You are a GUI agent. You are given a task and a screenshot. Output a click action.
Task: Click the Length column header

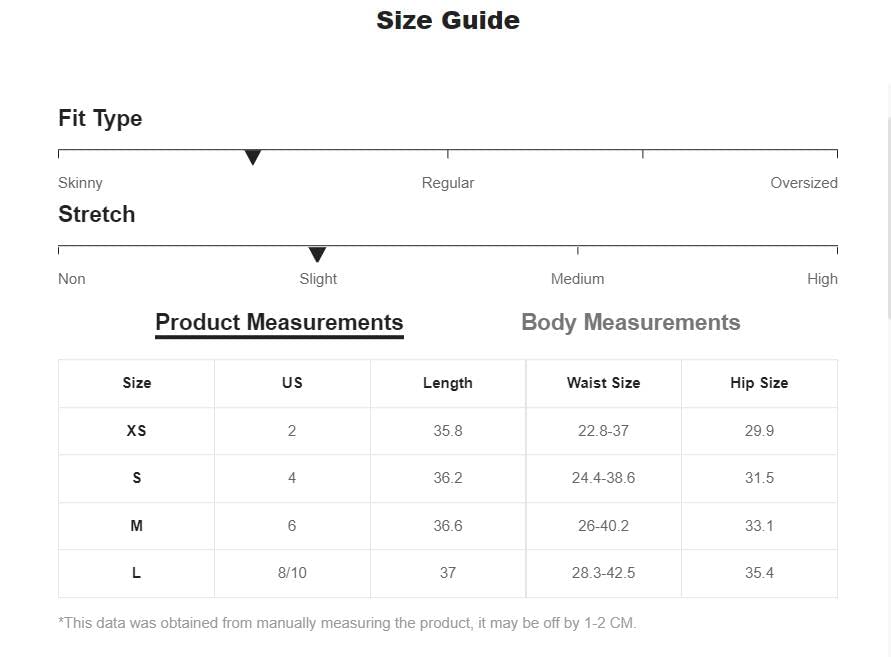[x=448, y=383]
